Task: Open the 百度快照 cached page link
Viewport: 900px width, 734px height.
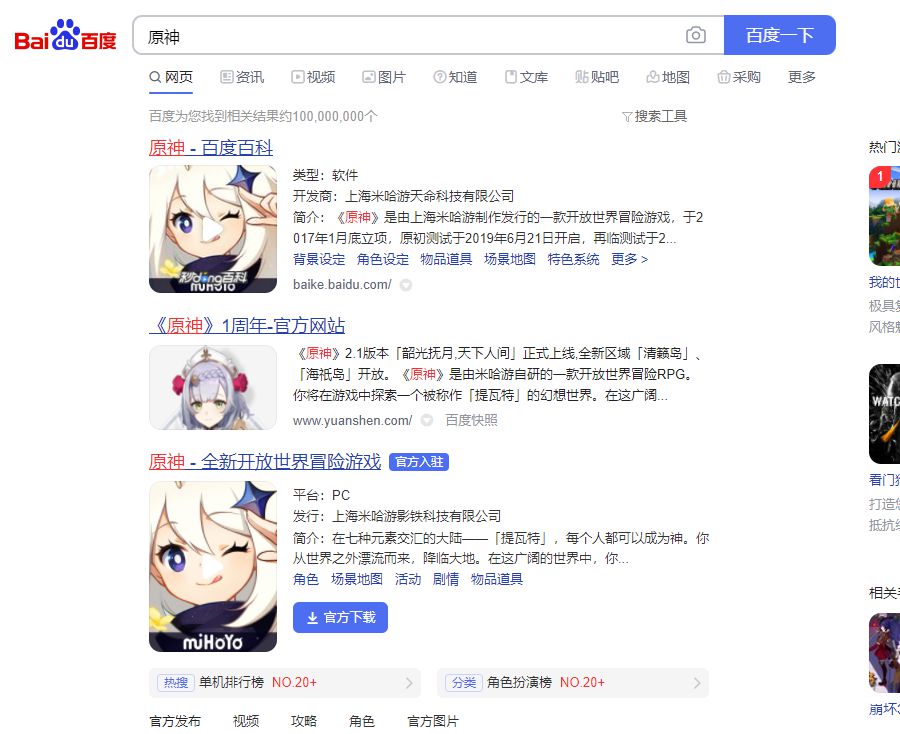Action: 471,421
